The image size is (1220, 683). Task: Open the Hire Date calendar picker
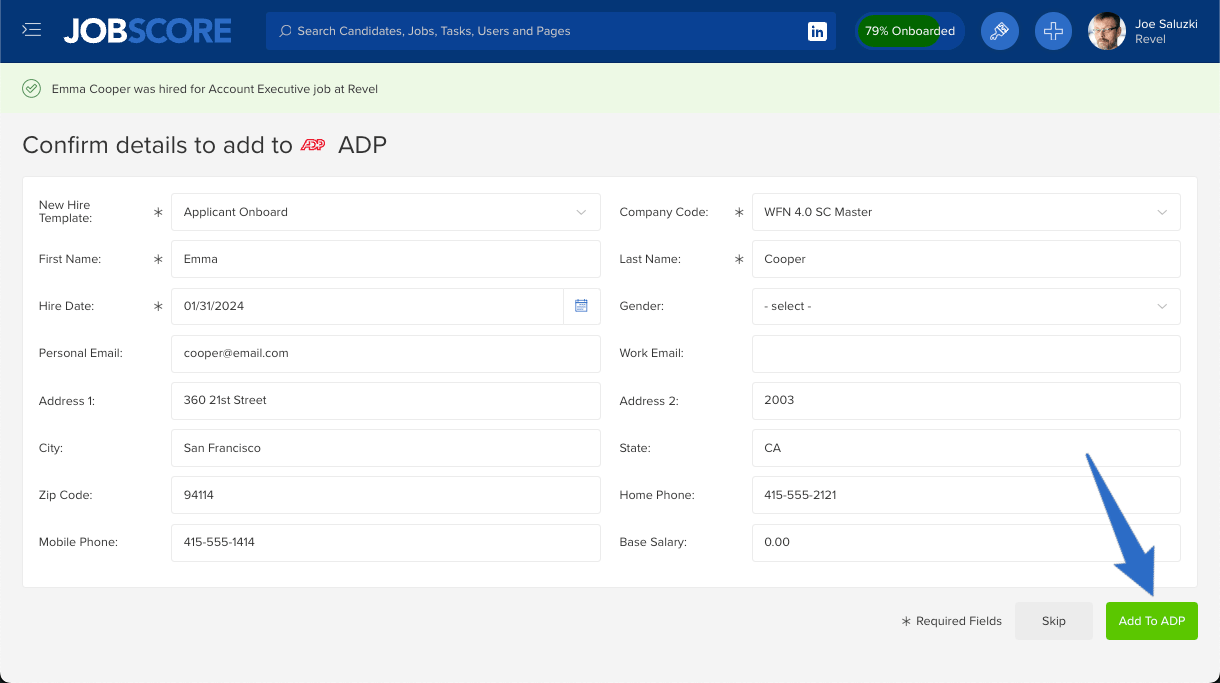tap(582, 306)
